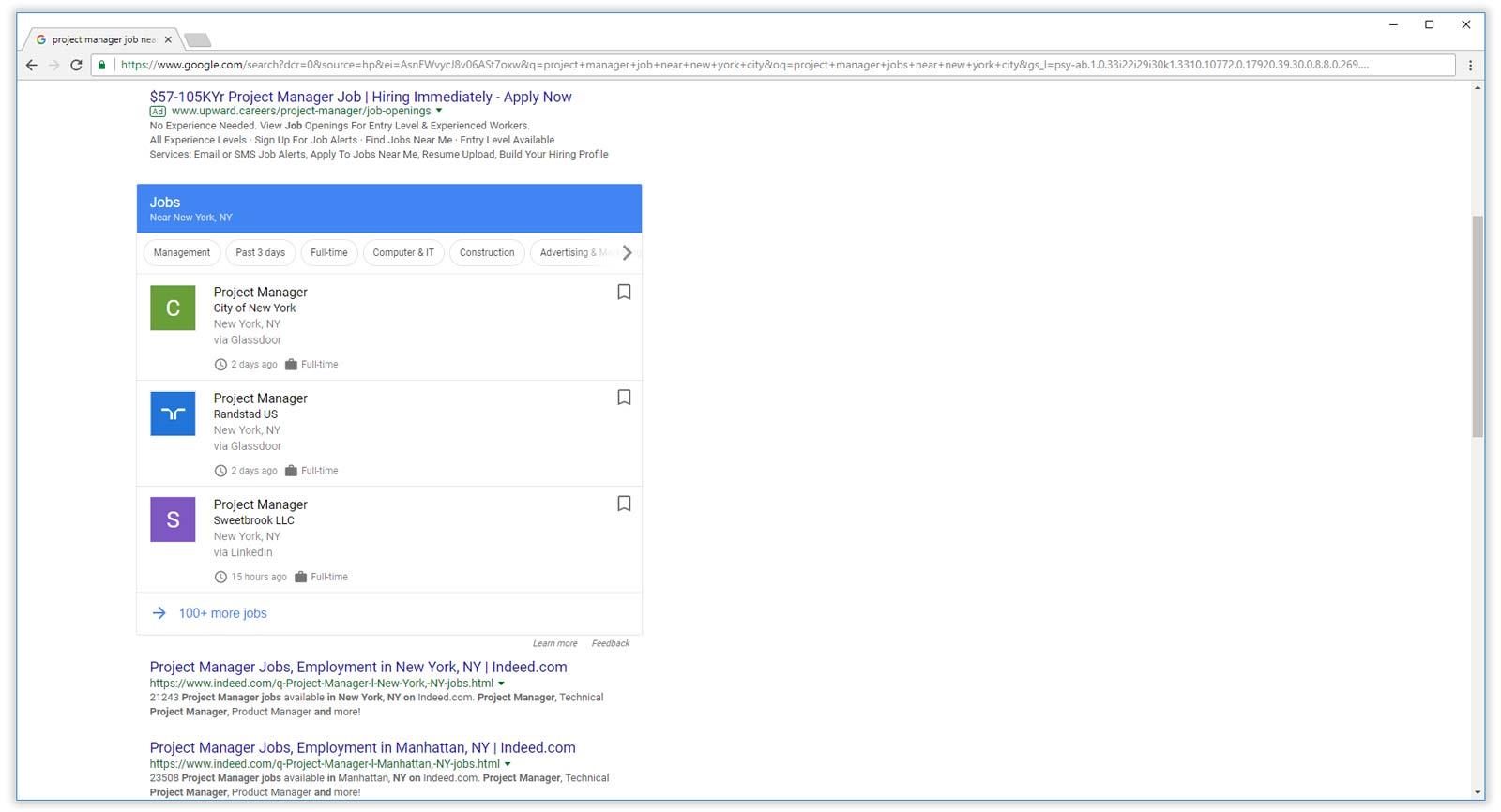
Task: Click the clock icon beside 15 hours ago
Action: click(x=220, y=577)
